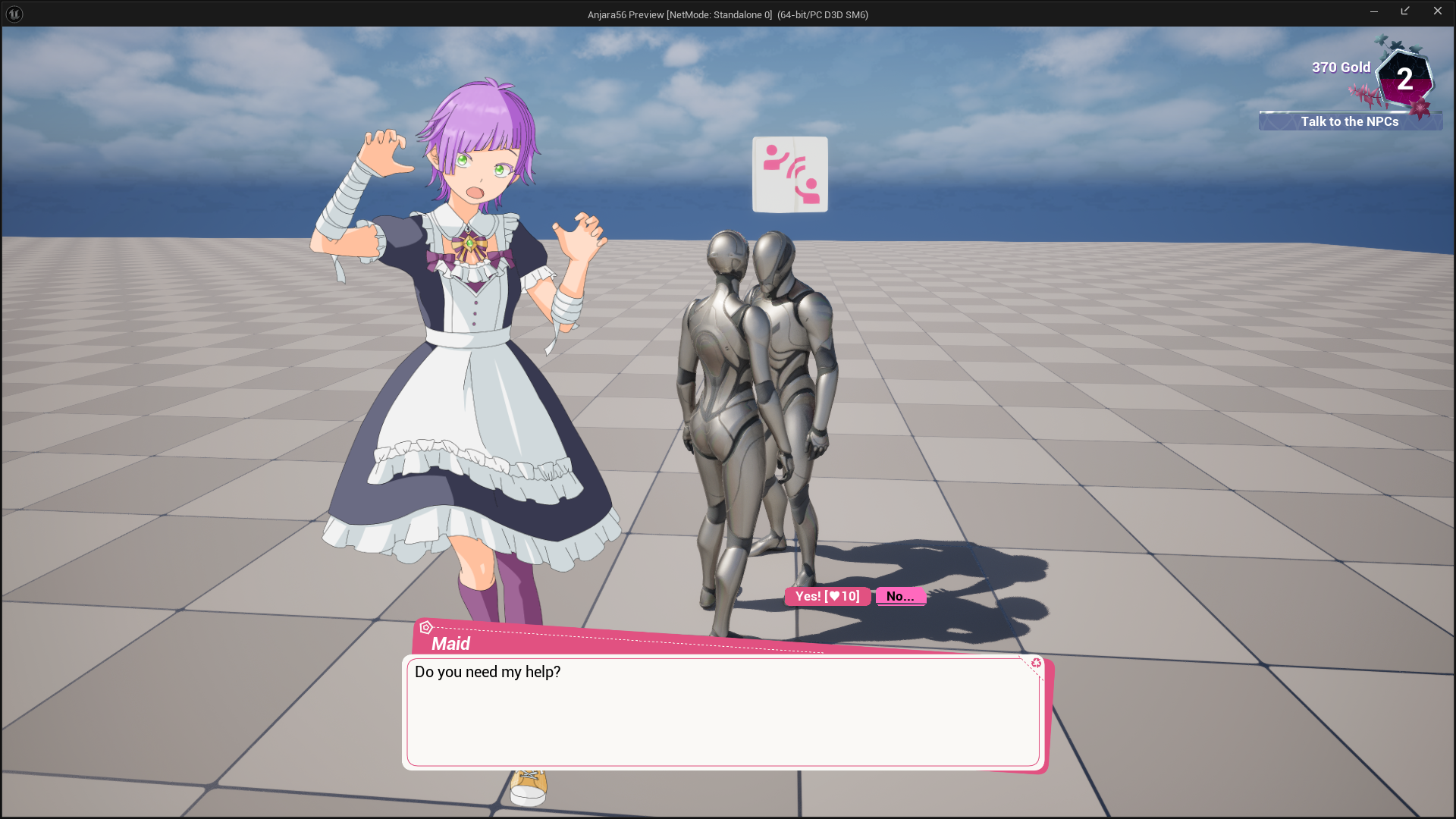1456x819 pixels.
Task: Click the conversation icon above the NPCs
Action: coord(790,174)
